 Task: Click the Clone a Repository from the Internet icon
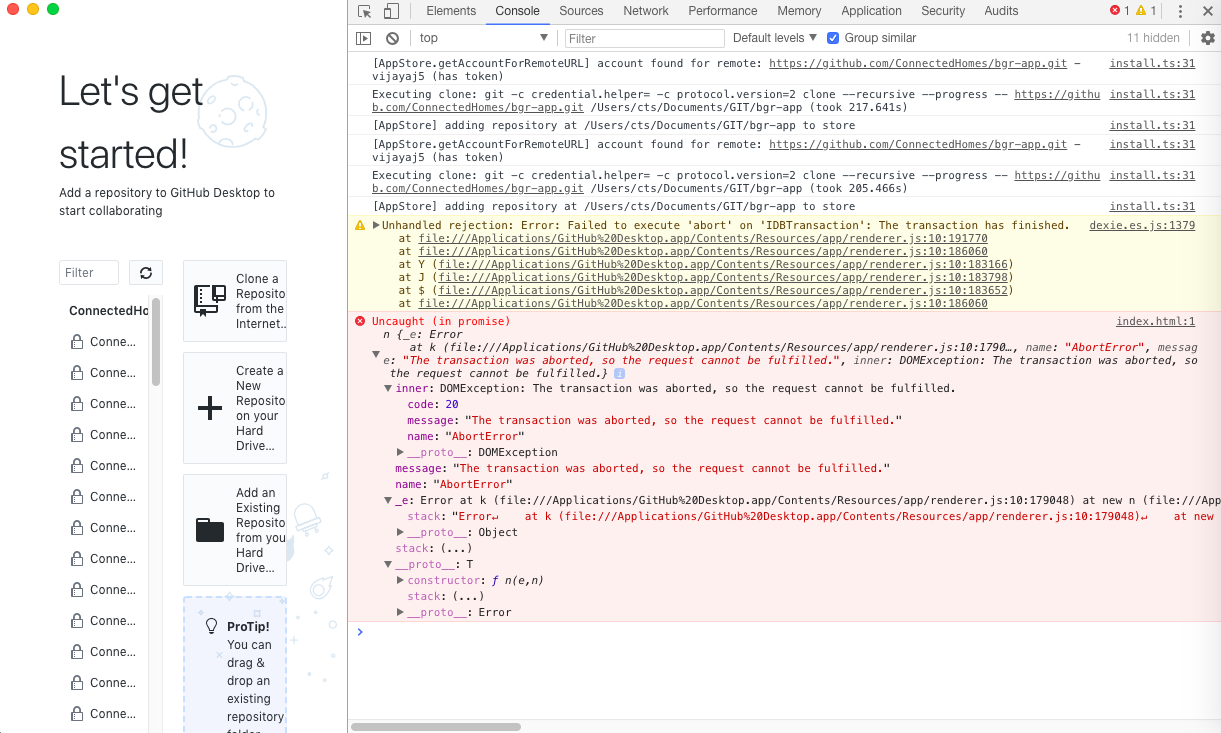tap(210, 297)
